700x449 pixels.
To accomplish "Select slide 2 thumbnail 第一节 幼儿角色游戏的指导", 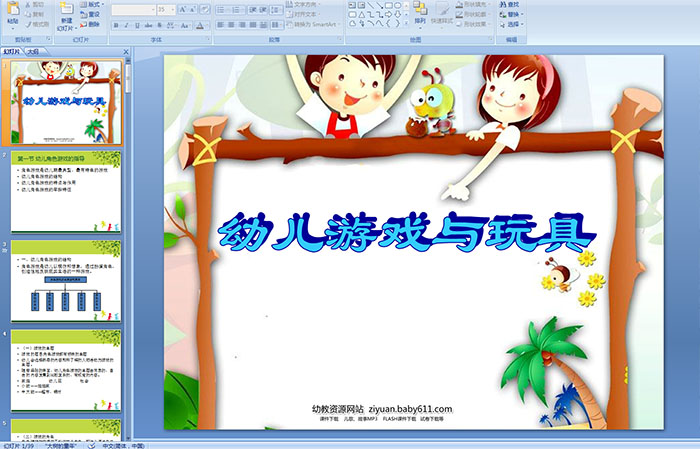I will point(66,191).
